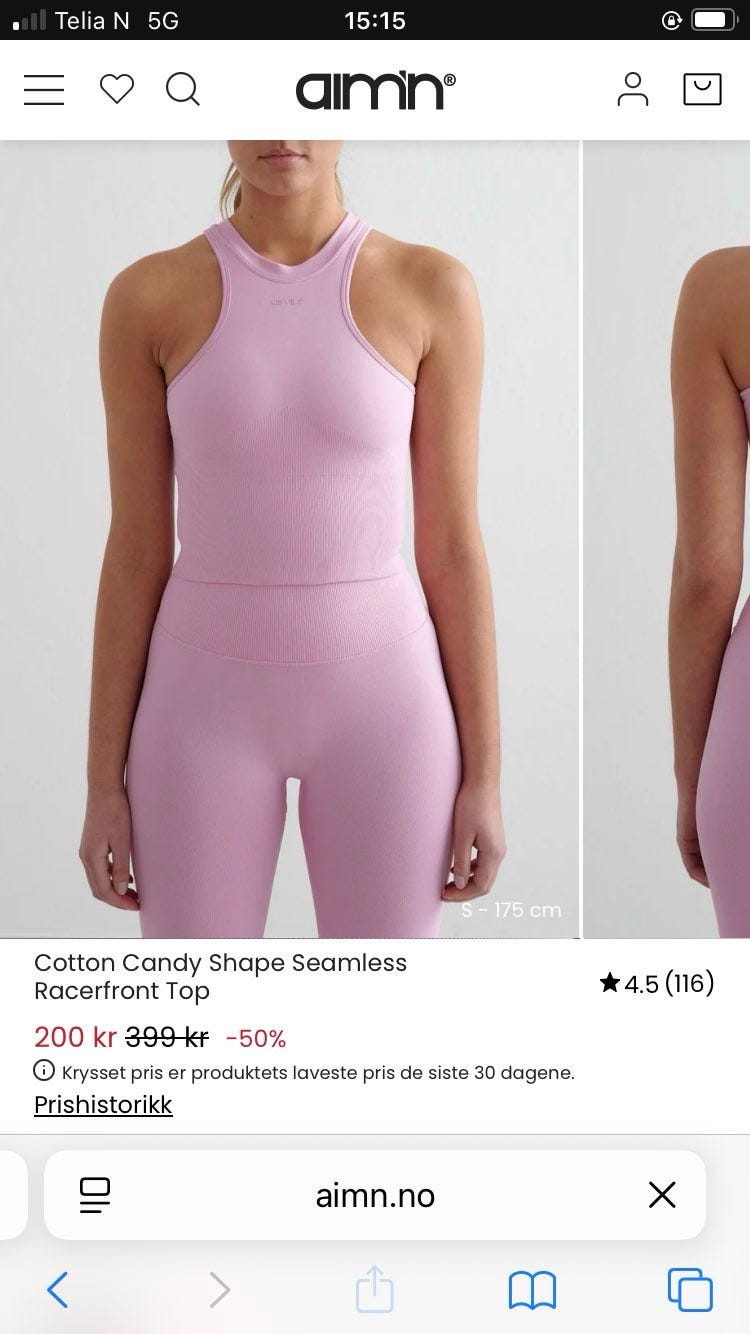
Task: Open the Prishistorikk price history link
Action: pos(103,1105)
